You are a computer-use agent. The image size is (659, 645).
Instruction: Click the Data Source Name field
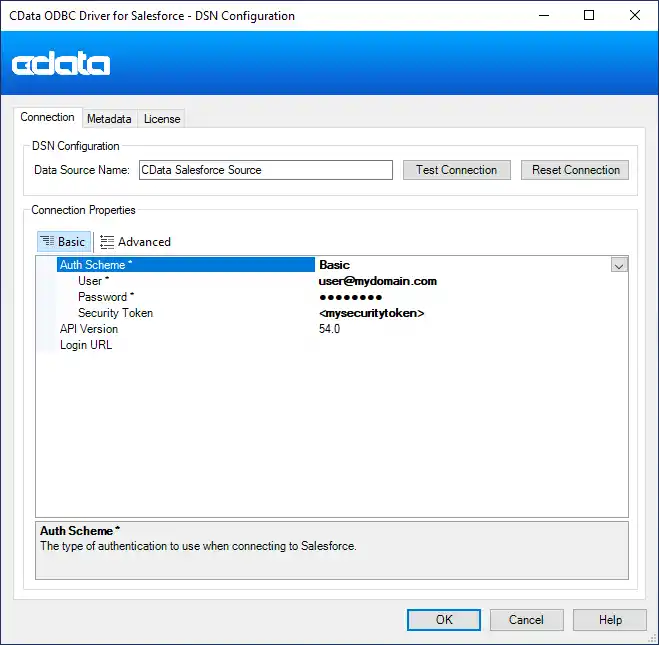point(265,170)
